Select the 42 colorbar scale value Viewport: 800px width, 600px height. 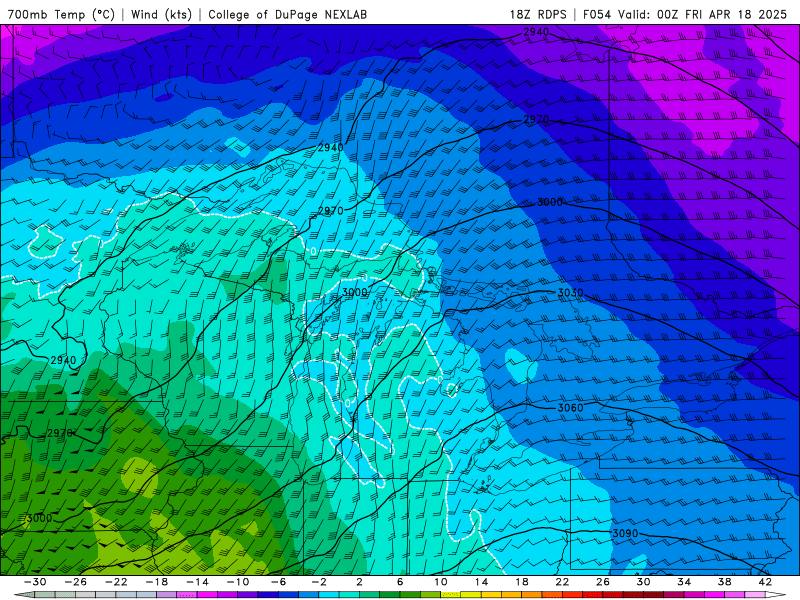coord(765,582)
